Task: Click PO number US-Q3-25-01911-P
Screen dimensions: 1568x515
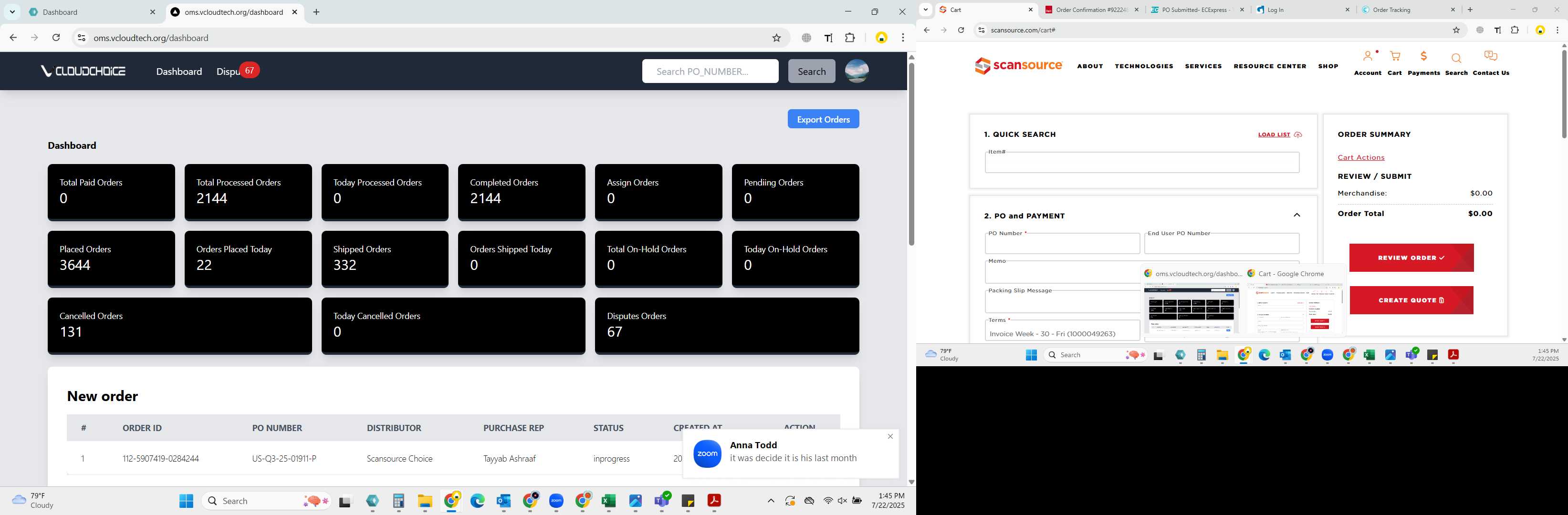Action: point(284,458)
